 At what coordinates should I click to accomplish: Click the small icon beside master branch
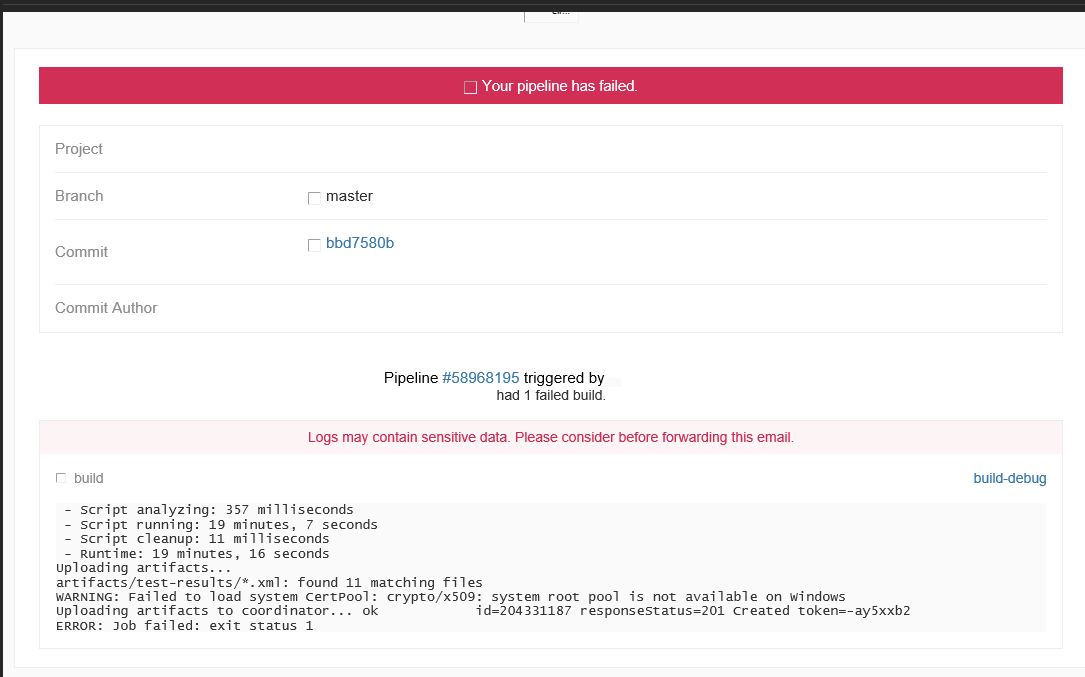[314, 197]
